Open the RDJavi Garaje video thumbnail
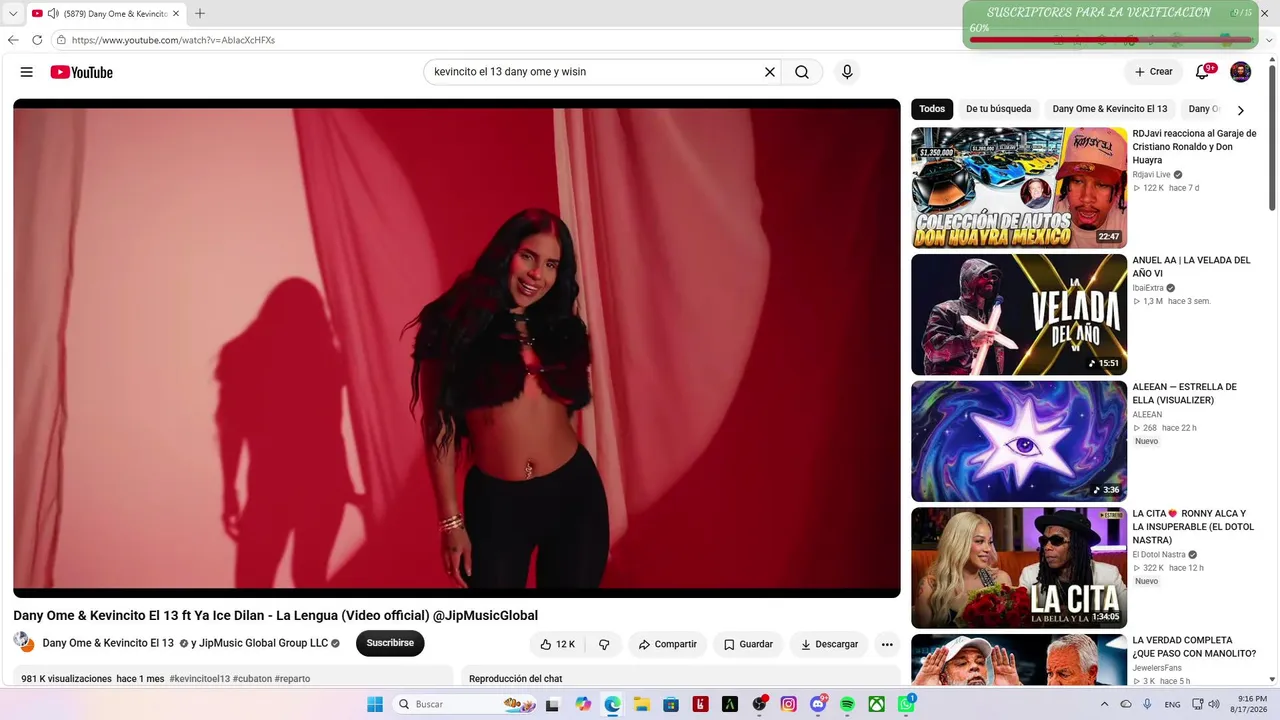Viewport: 1280px width, 720px height. [x=1019, y=188]
